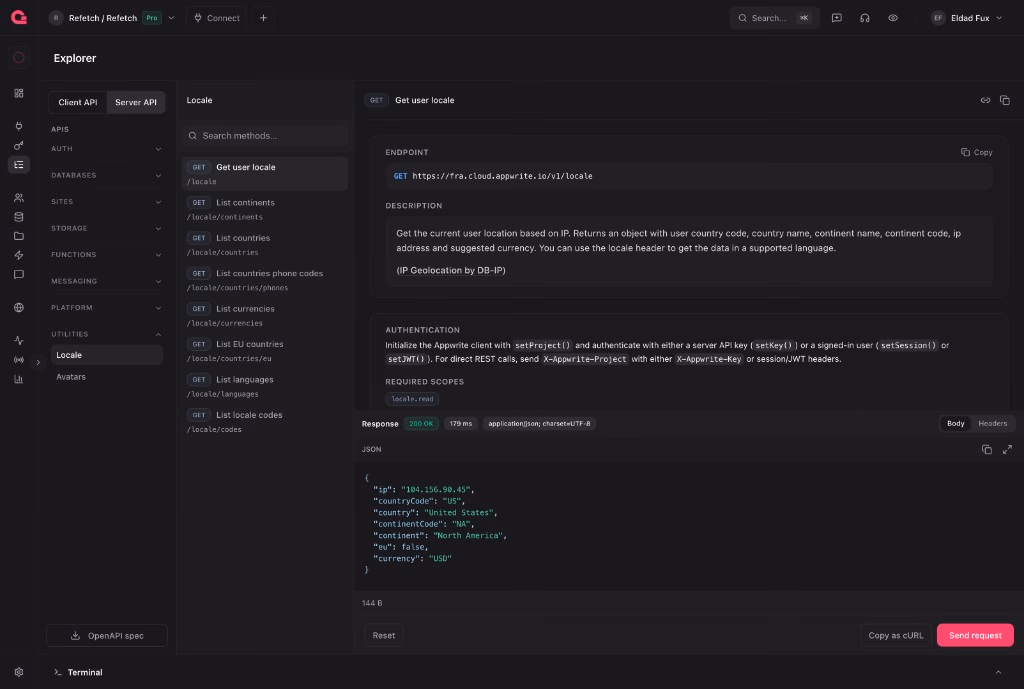Download the OpenAPI spec
The image size is (1024, 689).
[x=106, y=635]
